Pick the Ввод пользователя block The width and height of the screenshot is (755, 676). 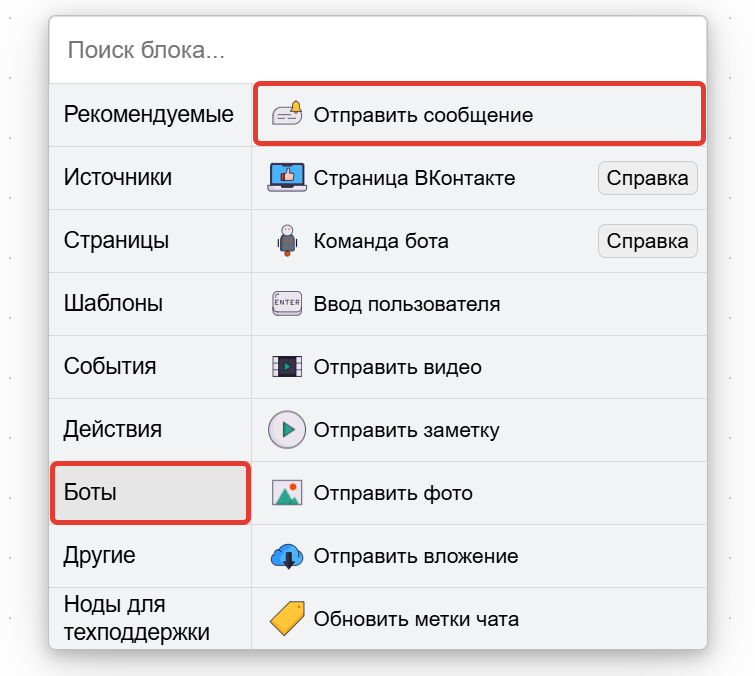click(x=479, y=304)
